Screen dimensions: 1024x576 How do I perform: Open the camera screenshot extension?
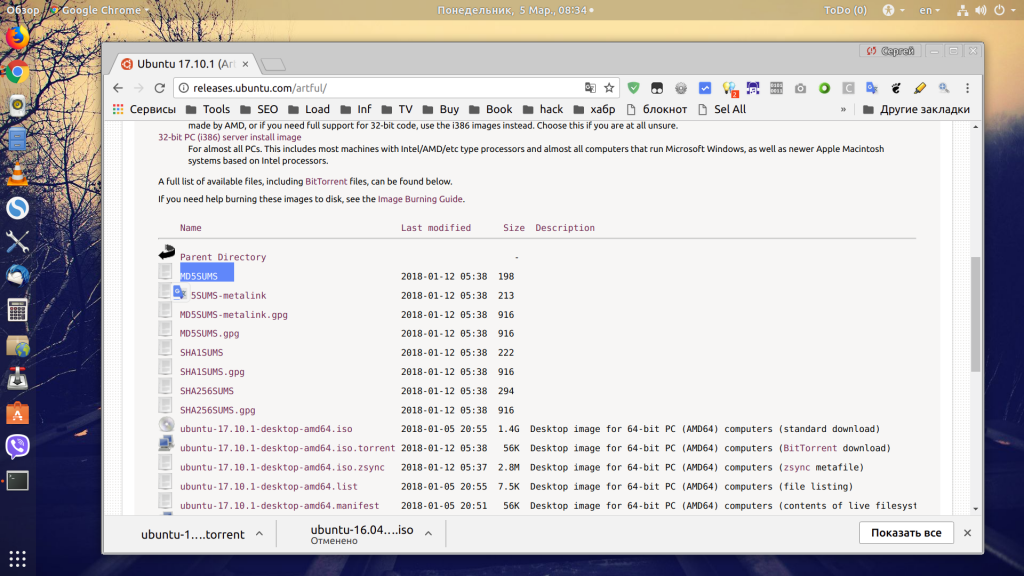(x=800, y=88)
